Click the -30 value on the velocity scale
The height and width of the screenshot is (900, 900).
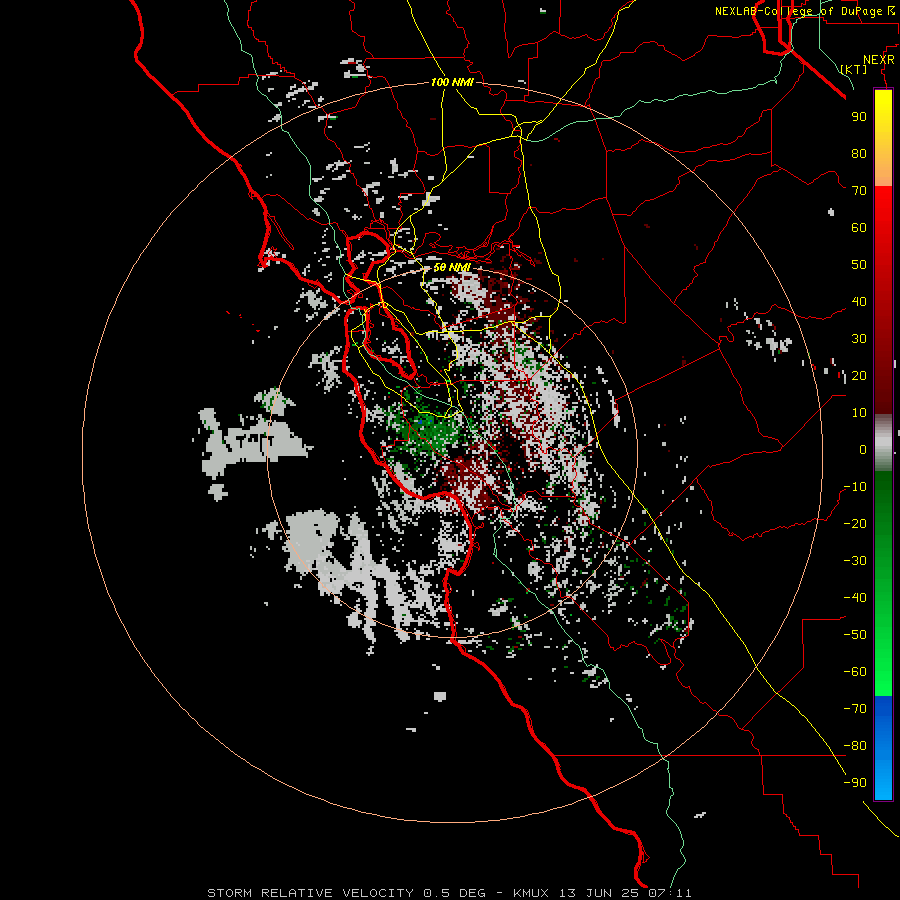click(x=855, y=561)
